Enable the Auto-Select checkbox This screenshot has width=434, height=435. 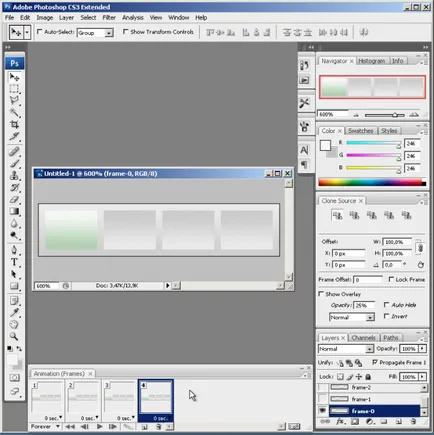point(40,32)
